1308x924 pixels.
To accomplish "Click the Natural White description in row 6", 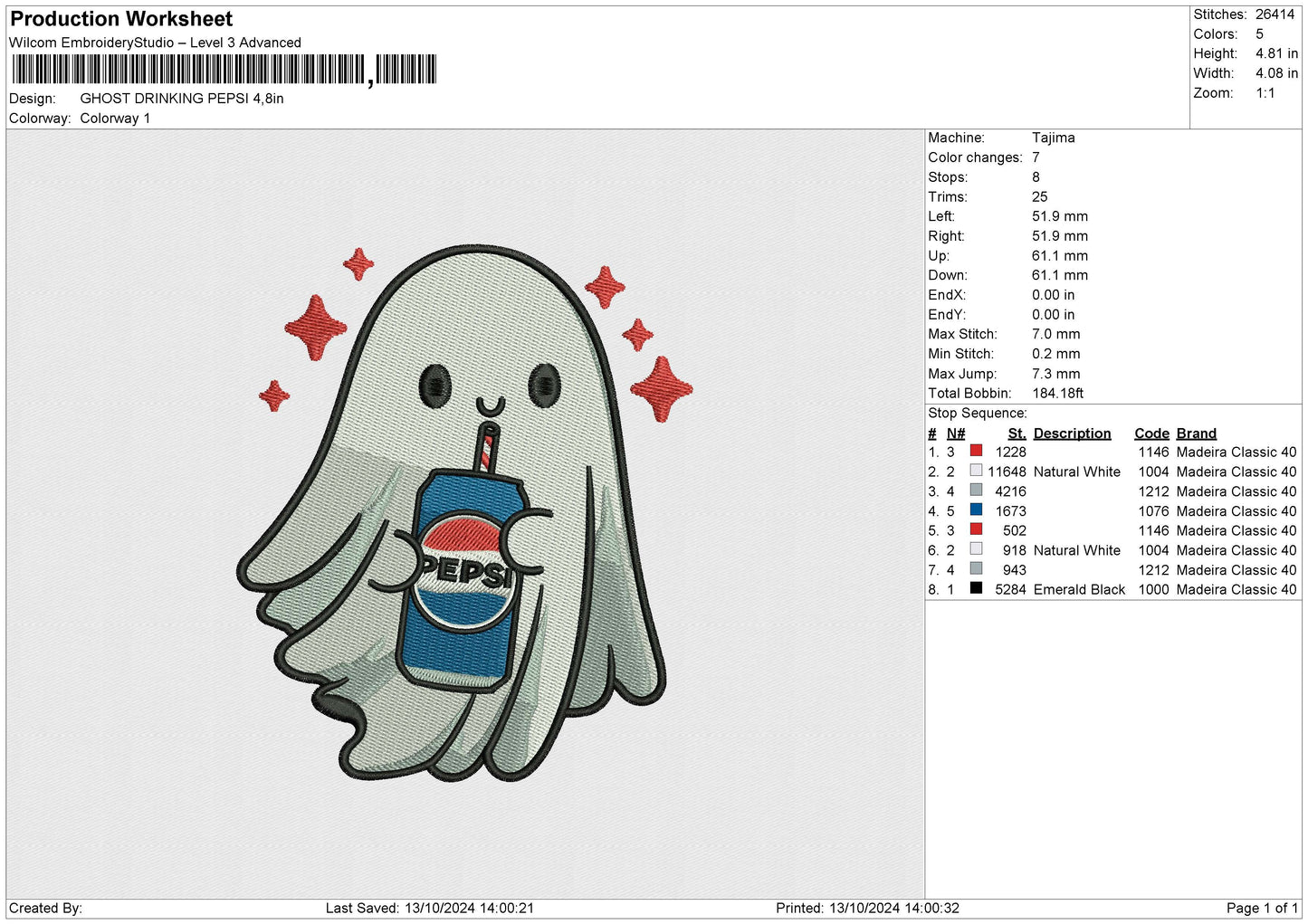I will pyautogui.click(x=1077, y=550).
